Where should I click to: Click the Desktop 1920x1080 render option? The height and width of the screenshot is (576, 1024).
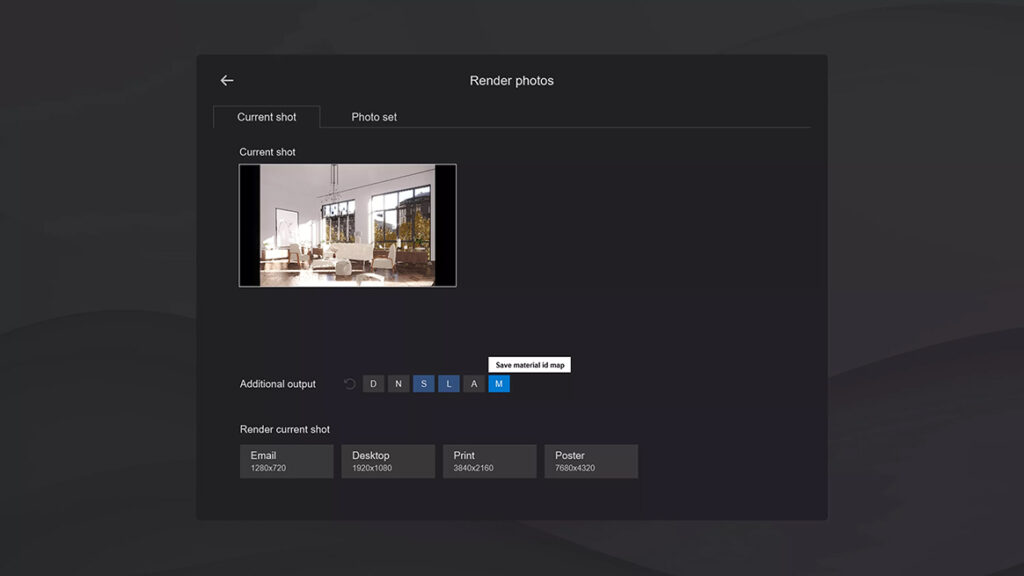tap(388, 460)
